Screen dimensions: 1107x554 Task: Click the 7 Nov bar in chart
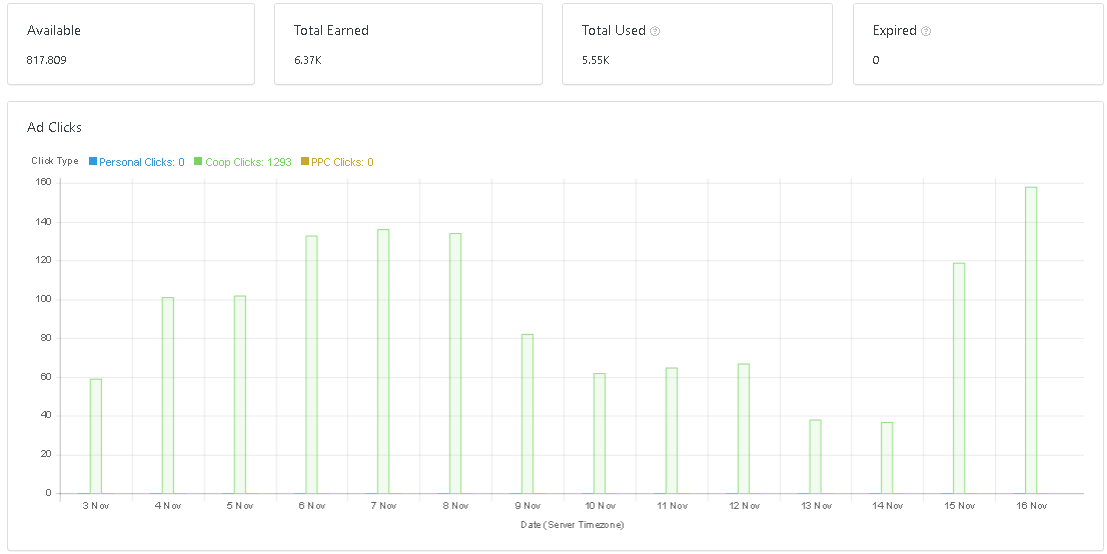383,361
